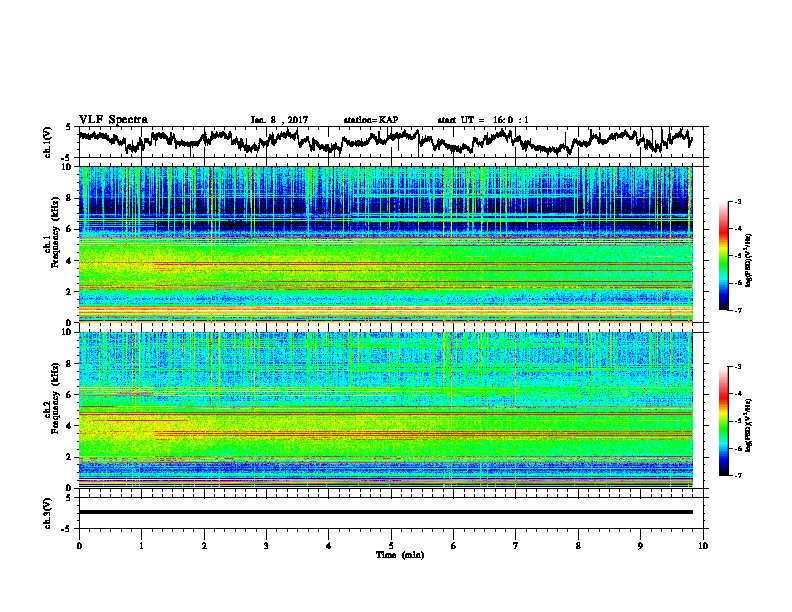The height and width of the screenshot is (612, 792).
Task: Click the "VLF Spectra" plot title
Action: (113, 120)
